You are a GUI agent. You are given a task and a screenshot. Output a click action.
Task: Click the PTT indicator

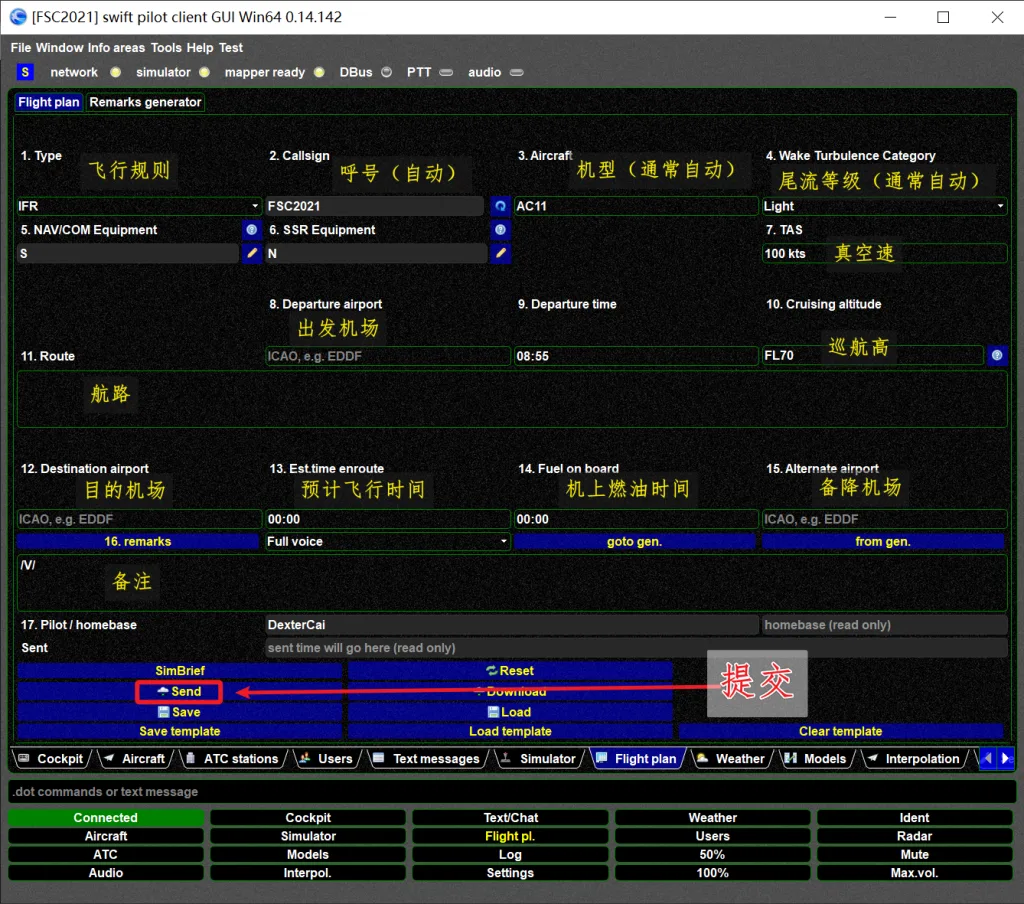[446, 73]
